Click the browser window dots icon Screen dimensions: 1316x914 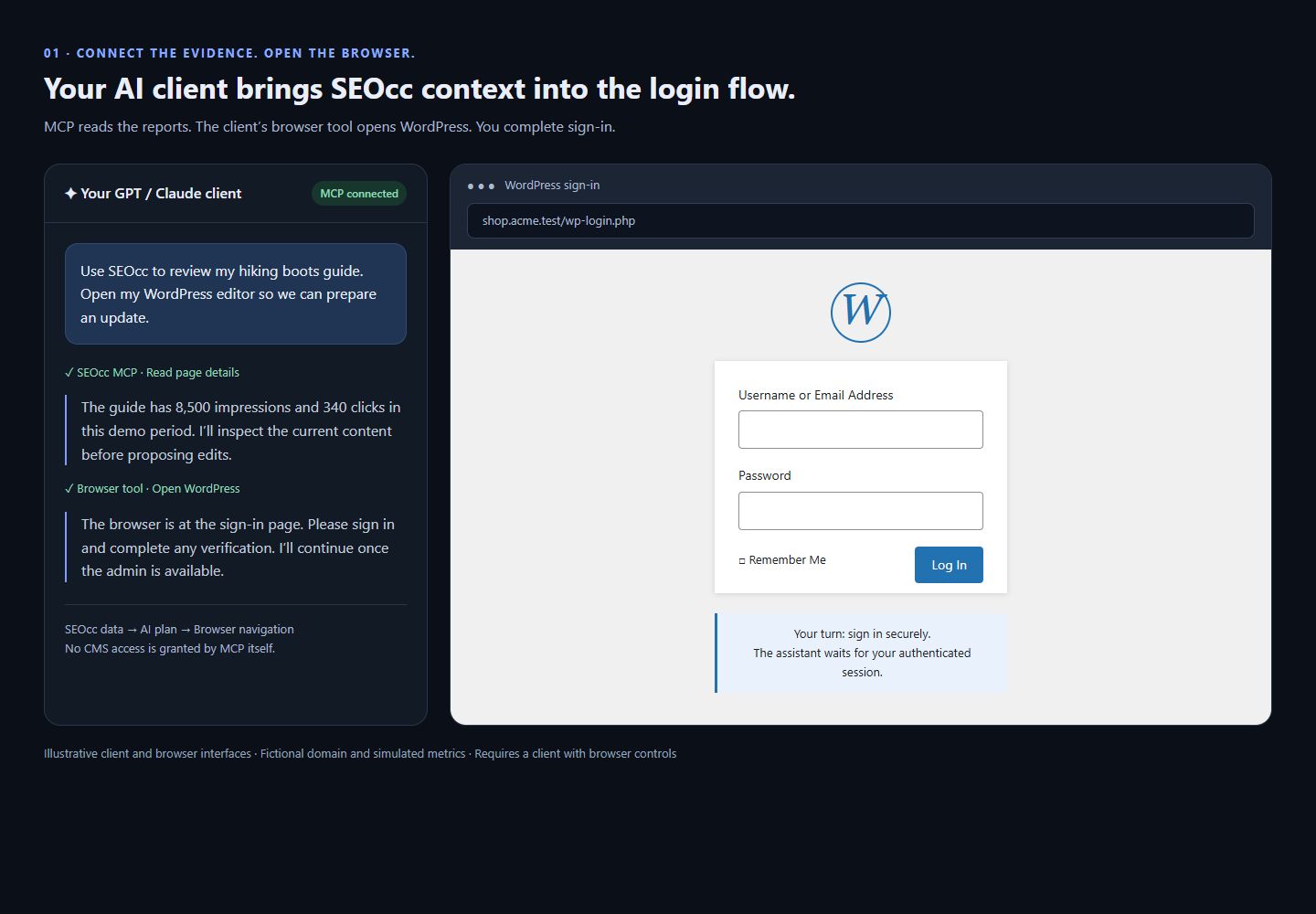point(481,186)
